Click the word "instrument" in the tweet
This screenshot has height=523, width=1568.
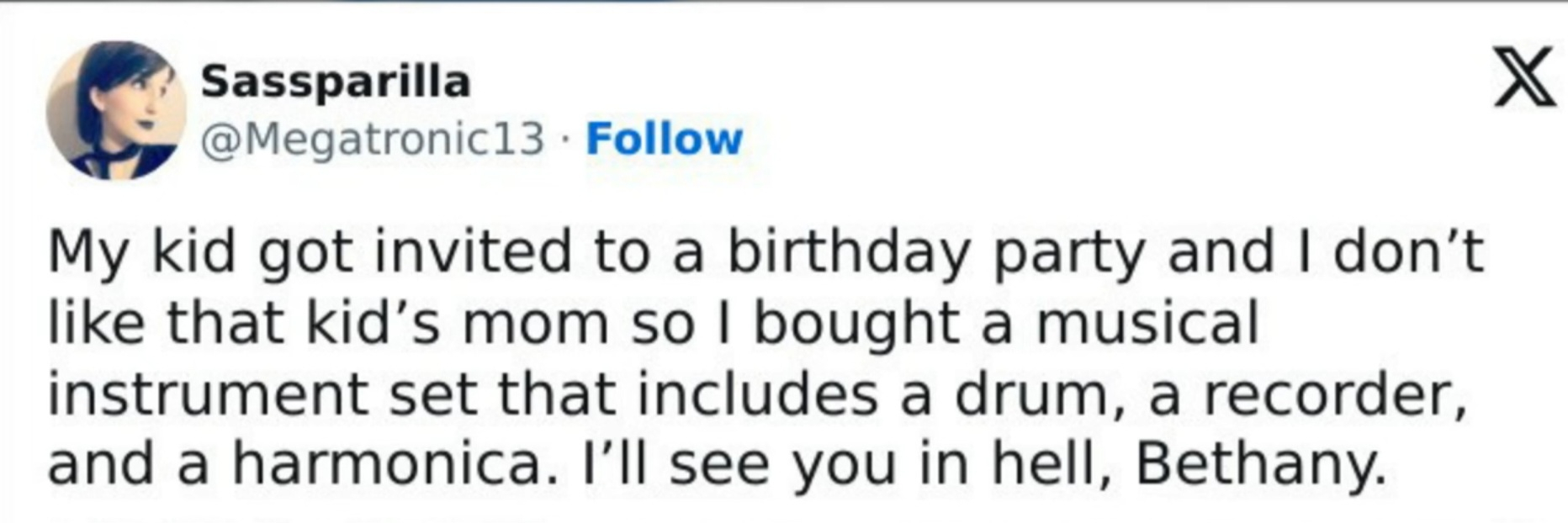(x=208, y=393)
